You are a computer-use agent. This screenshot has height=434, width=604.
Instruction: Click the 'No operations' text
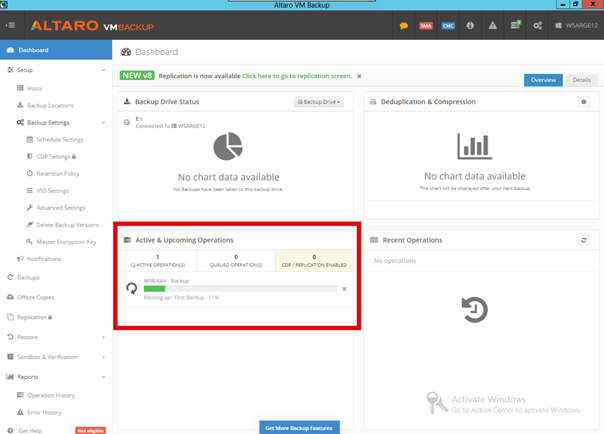point(395,261)
